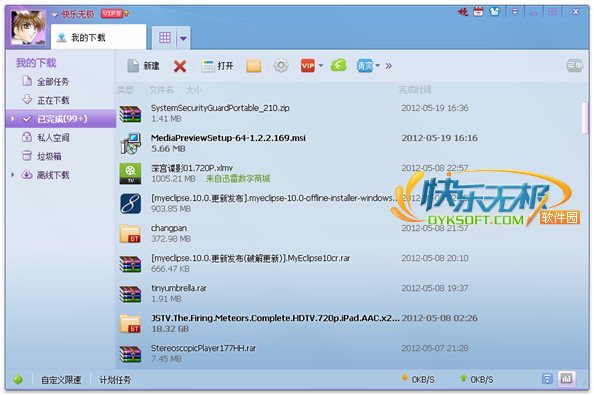Select tinyumbrella.rar file row

tap(349, 293)
